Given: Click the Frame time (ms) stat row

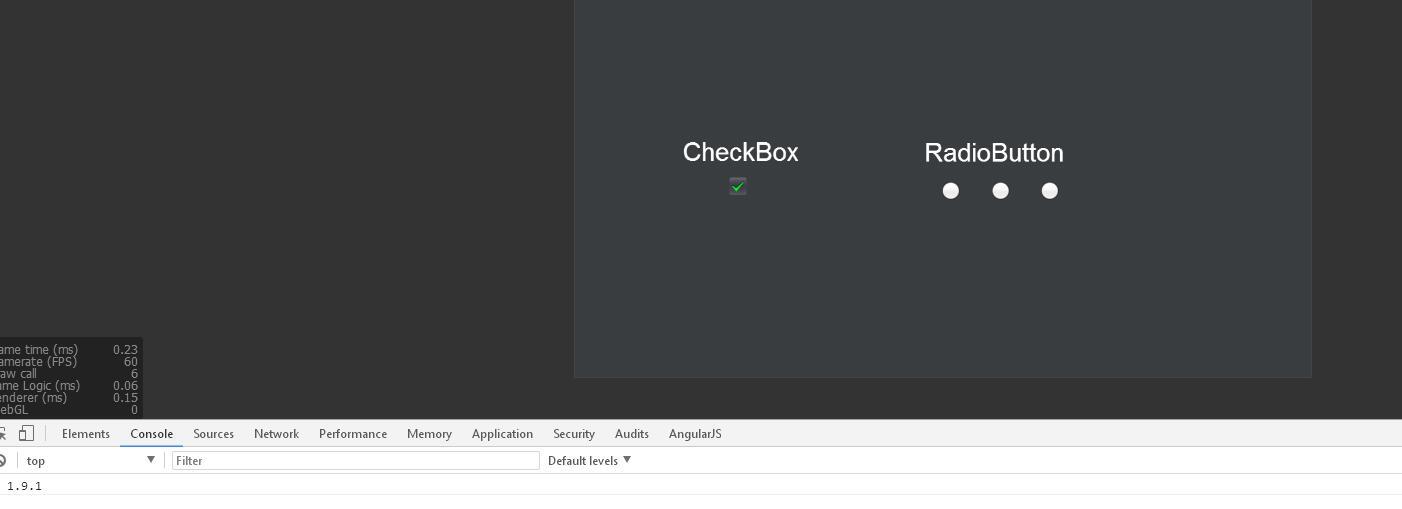Looking at the screenshot, I should pos(69,350).
